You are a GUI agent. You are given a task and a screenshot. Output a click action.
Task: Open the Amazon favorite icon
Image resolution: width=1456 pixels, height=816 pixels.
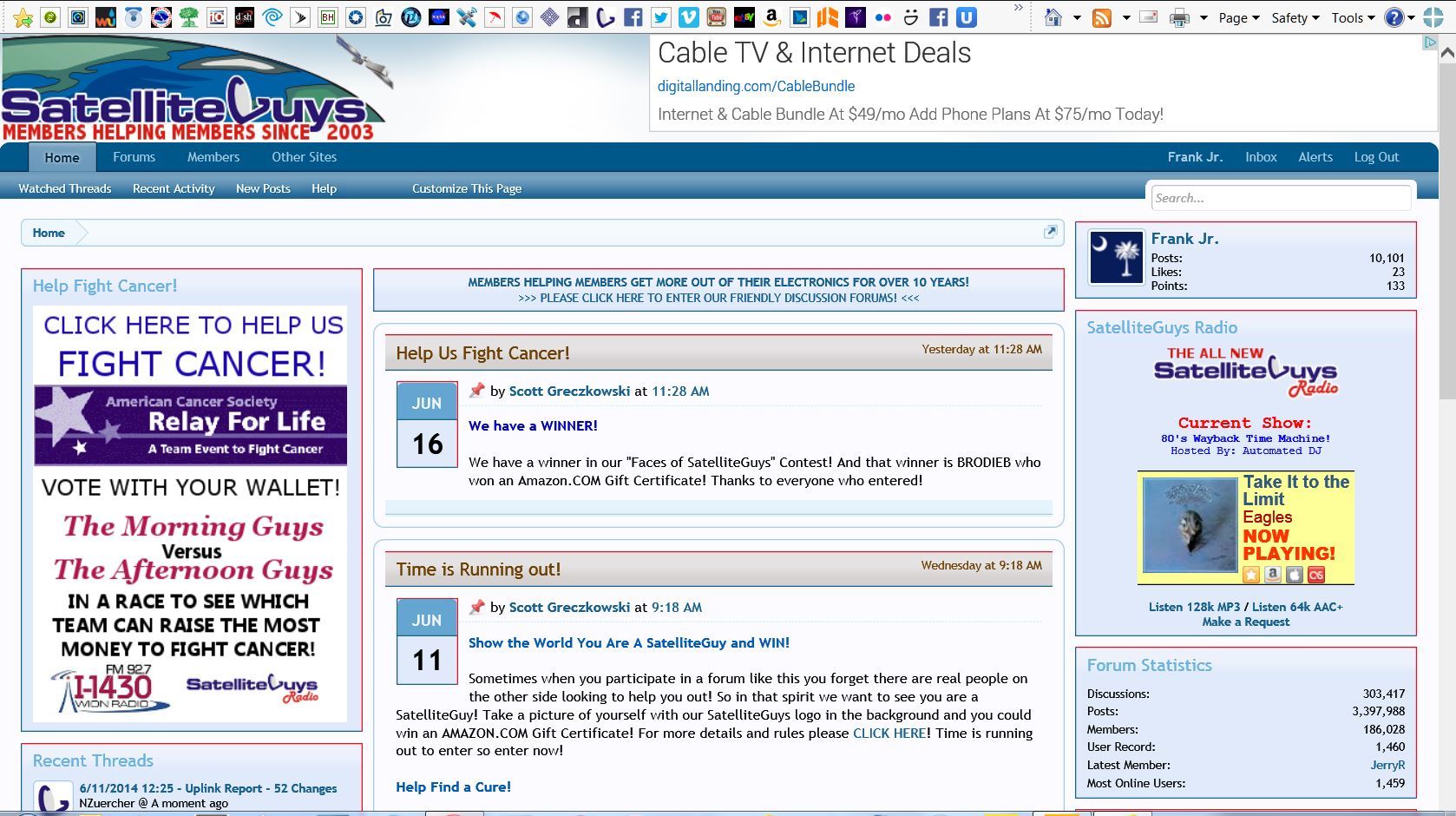coord(772,17)
